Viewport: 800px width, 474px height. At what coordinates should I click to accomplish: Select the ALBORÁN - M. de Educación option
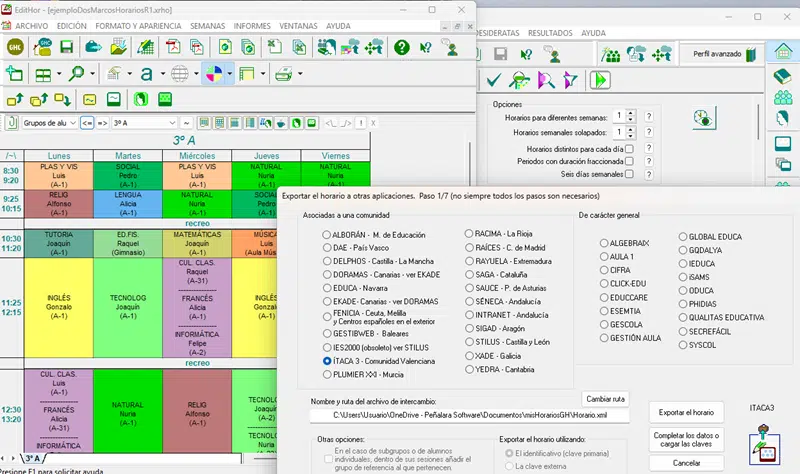[327, 235]
